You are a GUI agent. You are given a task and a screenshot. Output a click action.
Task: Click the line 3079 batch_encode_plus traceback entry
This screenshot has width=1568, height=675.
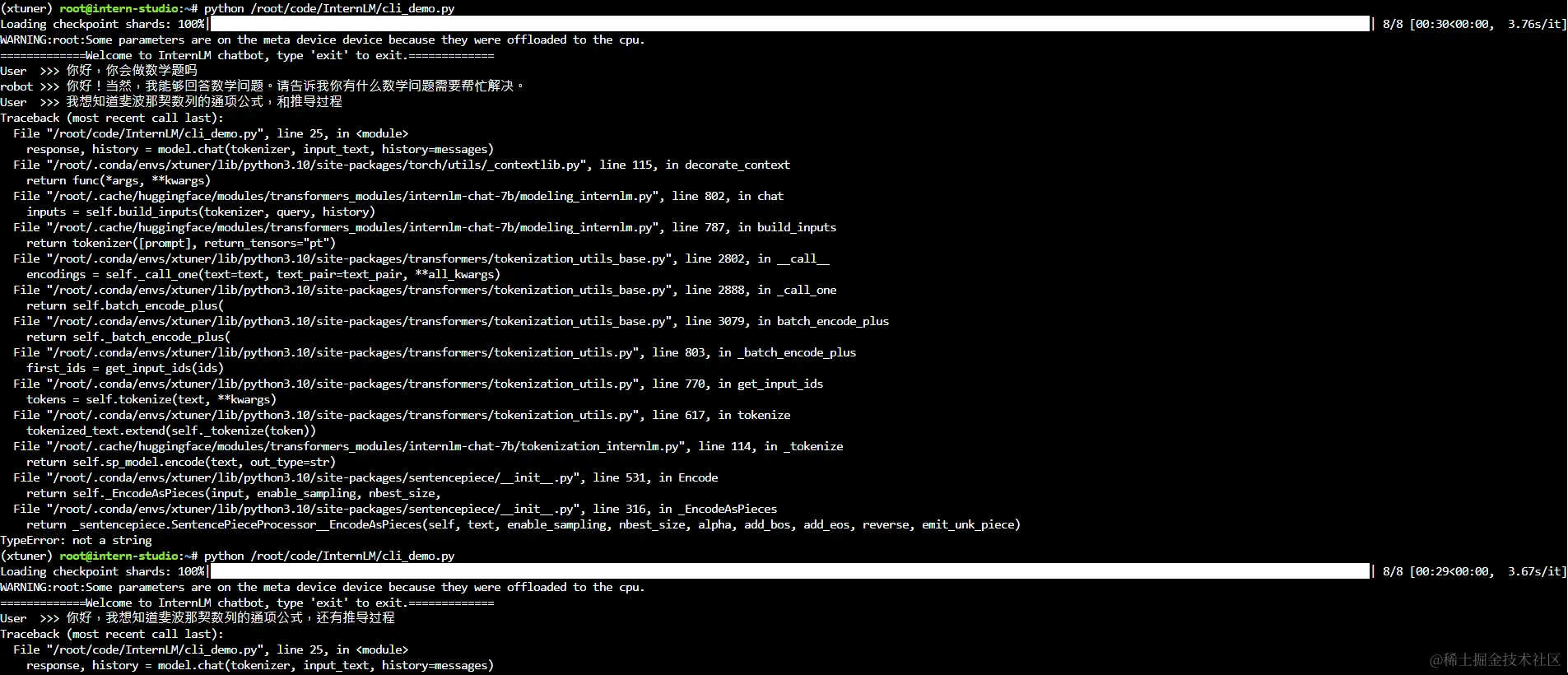coord(451,321)
